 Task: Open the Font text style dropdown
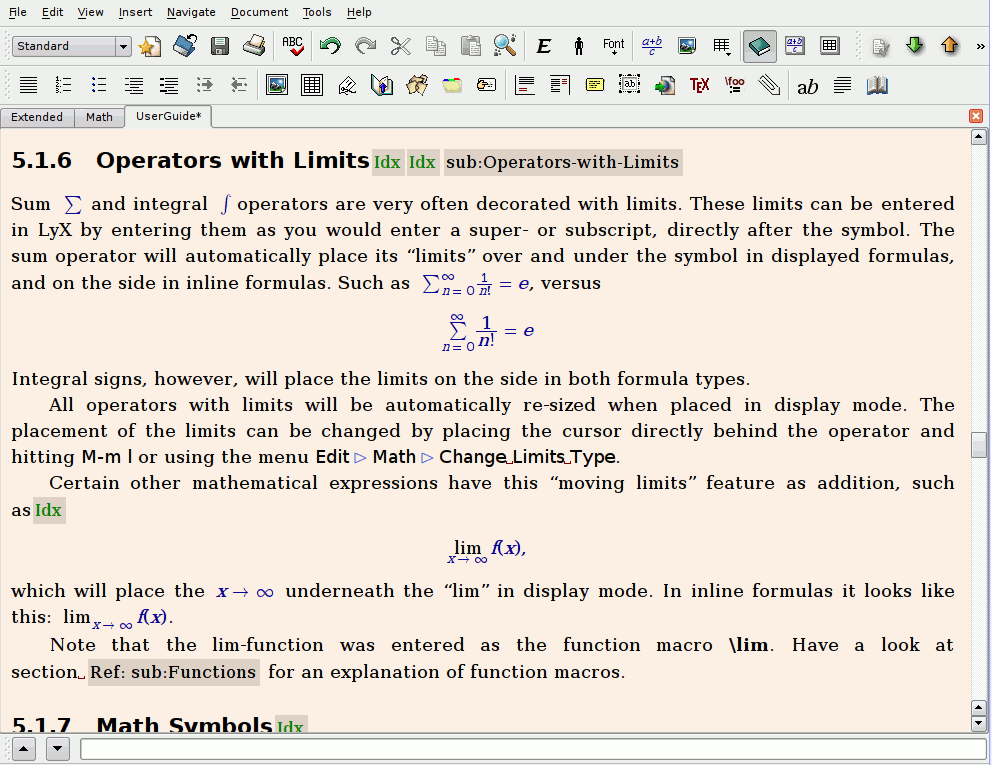(x=614, y=46)
